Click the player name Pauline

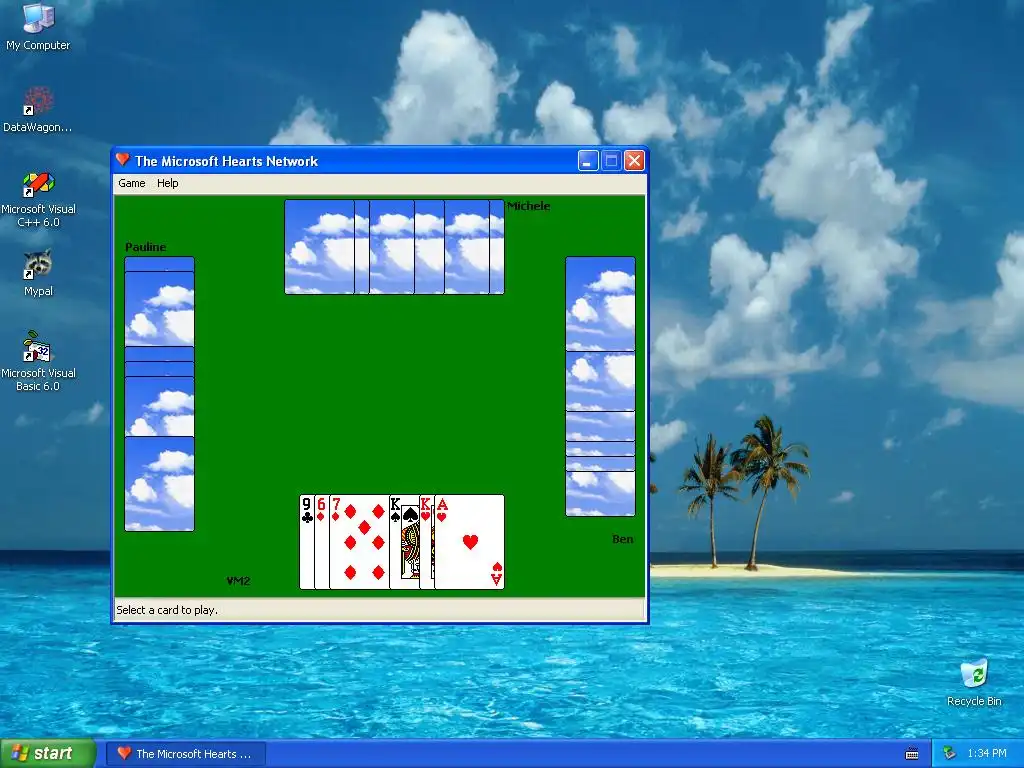146,247
